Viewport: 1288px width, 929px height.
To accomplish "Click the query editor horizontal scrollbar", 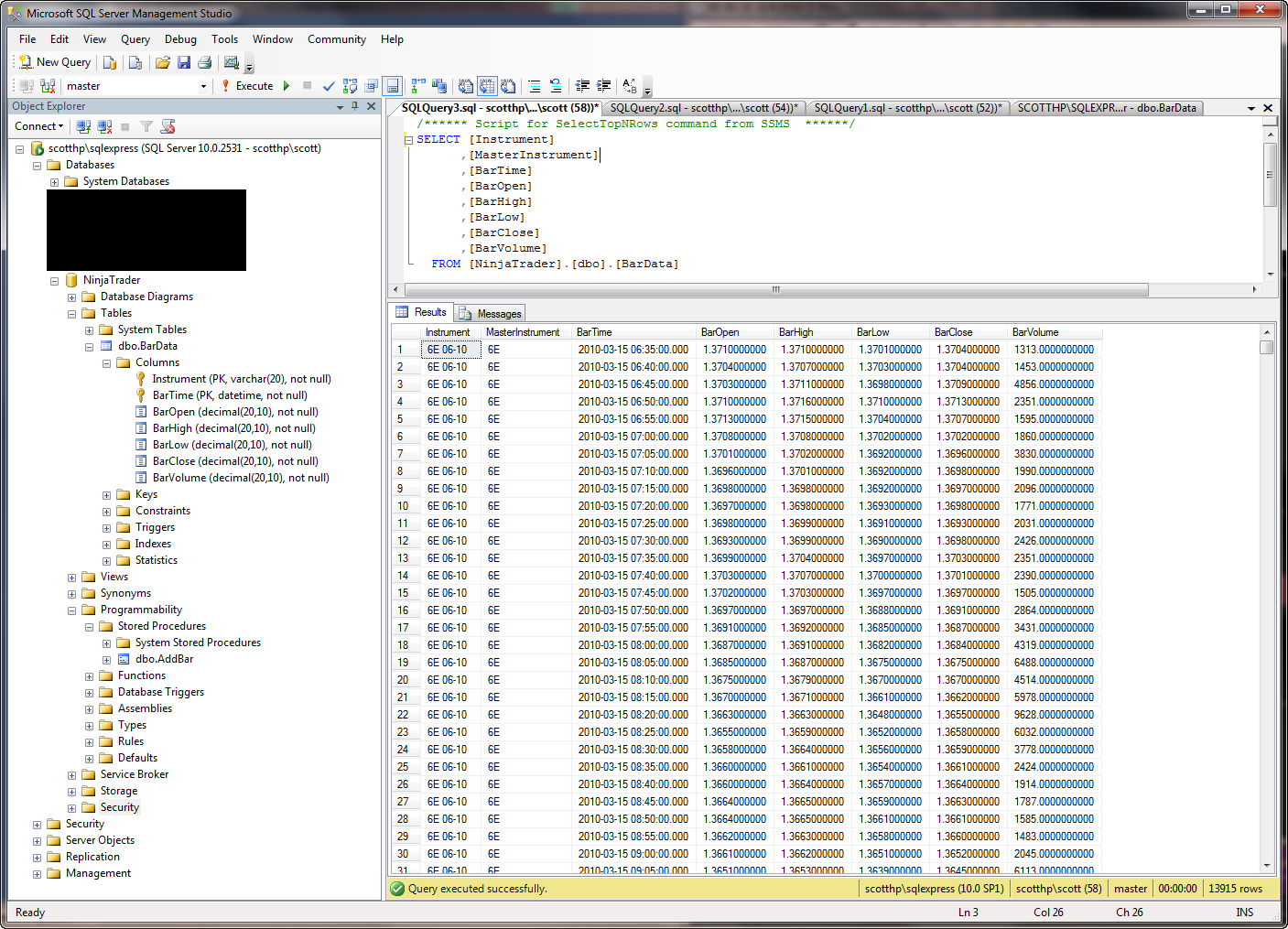I will [x=775, y=289].
